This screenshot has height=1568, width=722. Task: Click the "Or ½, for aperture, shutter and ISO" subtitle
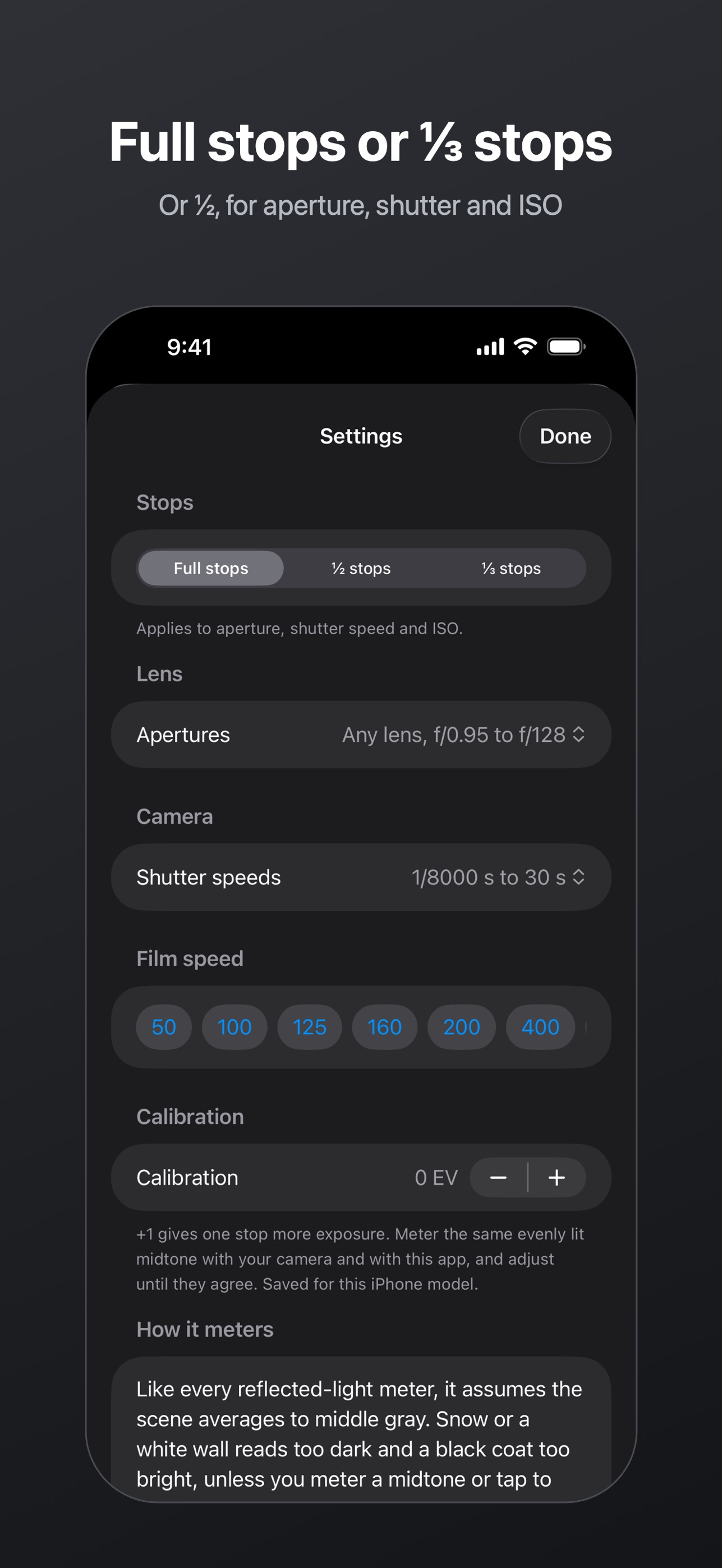[x=360, y=205]
